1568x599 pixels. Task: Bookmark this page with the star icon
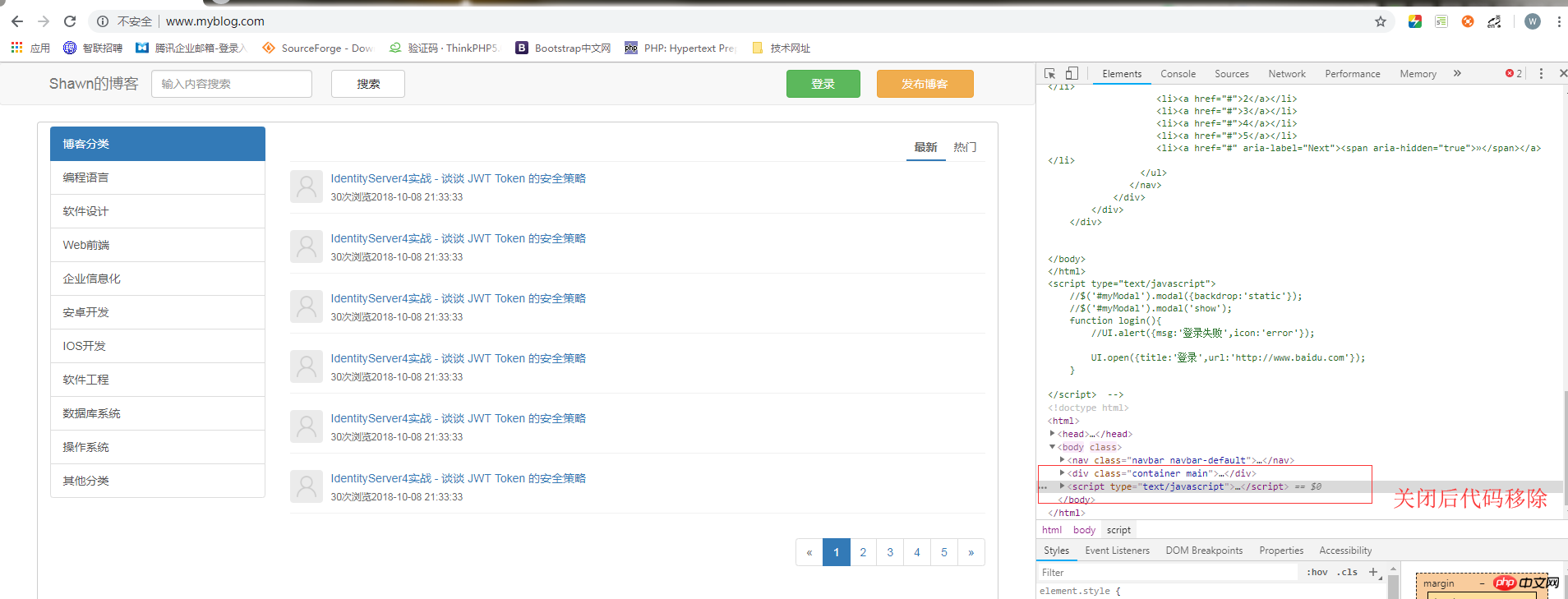[1381, 21]
